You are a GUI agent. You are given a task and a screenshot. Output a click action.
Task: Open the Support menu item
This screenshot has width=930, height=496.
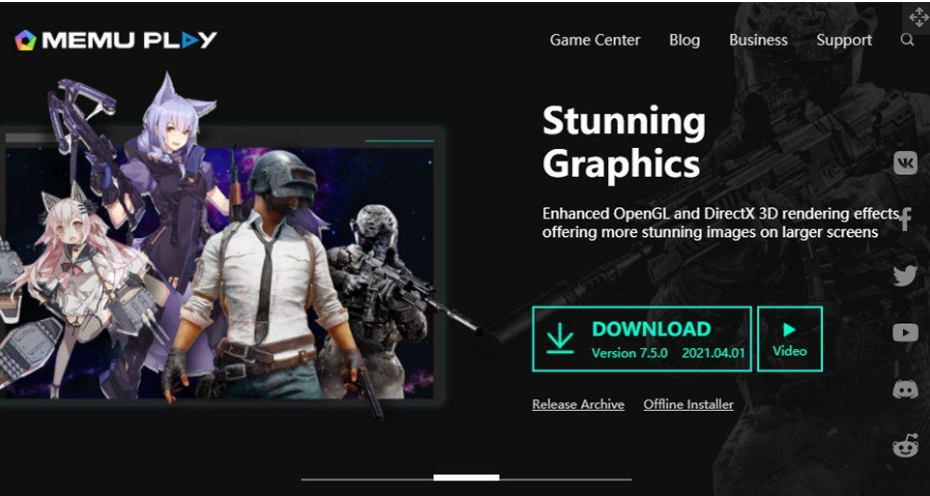pos(844,40)
